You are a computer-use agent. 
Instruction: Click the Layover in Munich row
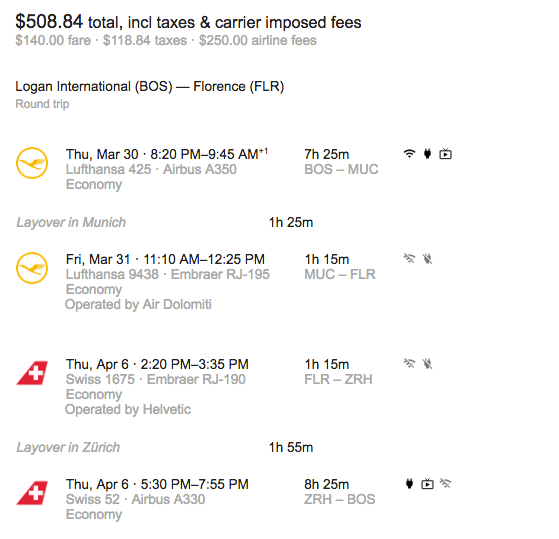(165, 222)
